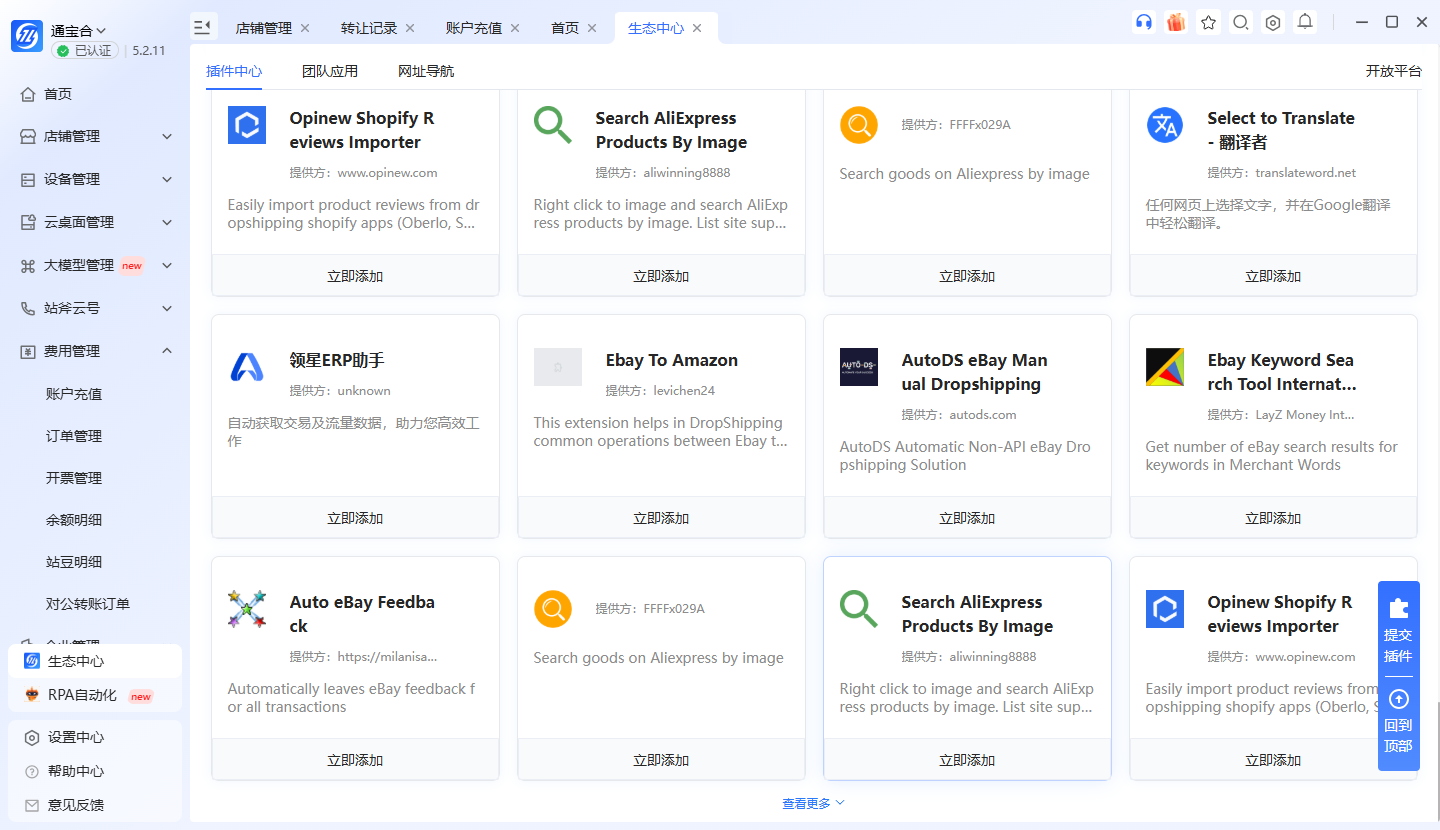The height and width of the screenshot is (830, 1440).
Task: Go back to top with 回到顶部
Action: pyautogui.click(x=1398, y=723)
